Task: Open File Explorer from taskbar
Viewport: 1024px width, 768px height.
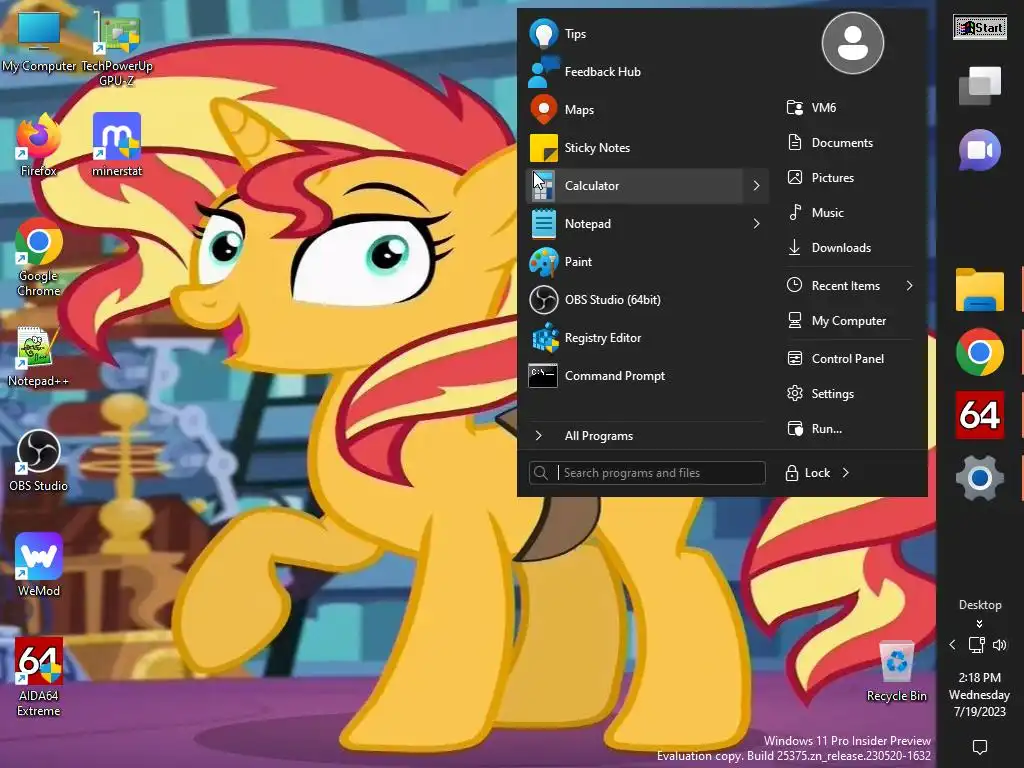Action: [x=980, y=289]
